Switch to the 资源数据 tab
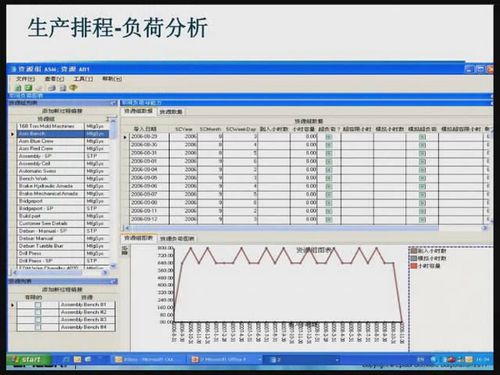Image resolution: width=500 pixels, height=375 pixels. tap(171, 112)
